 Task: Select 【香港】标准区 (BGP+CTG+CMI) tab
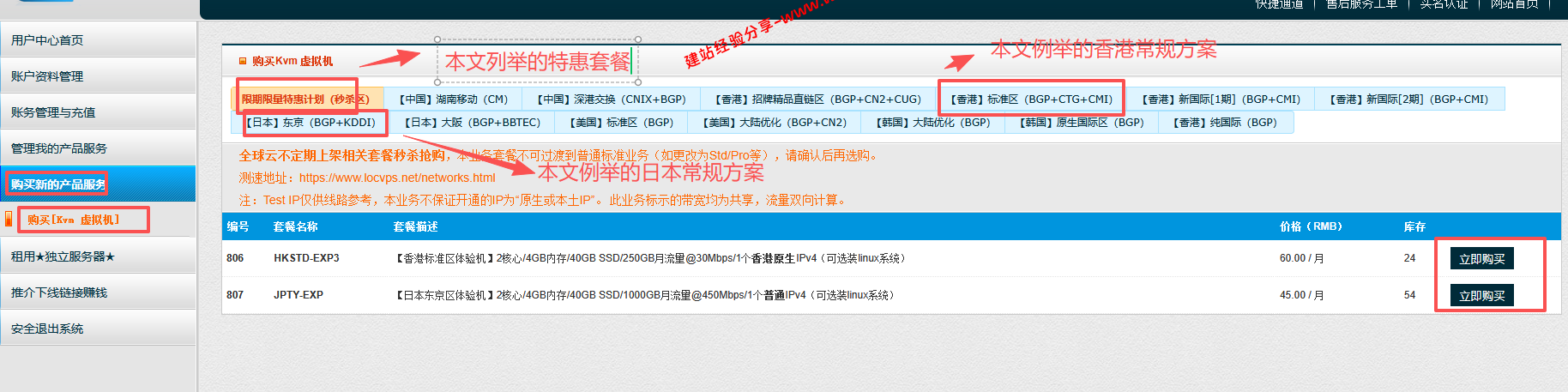1030,100
